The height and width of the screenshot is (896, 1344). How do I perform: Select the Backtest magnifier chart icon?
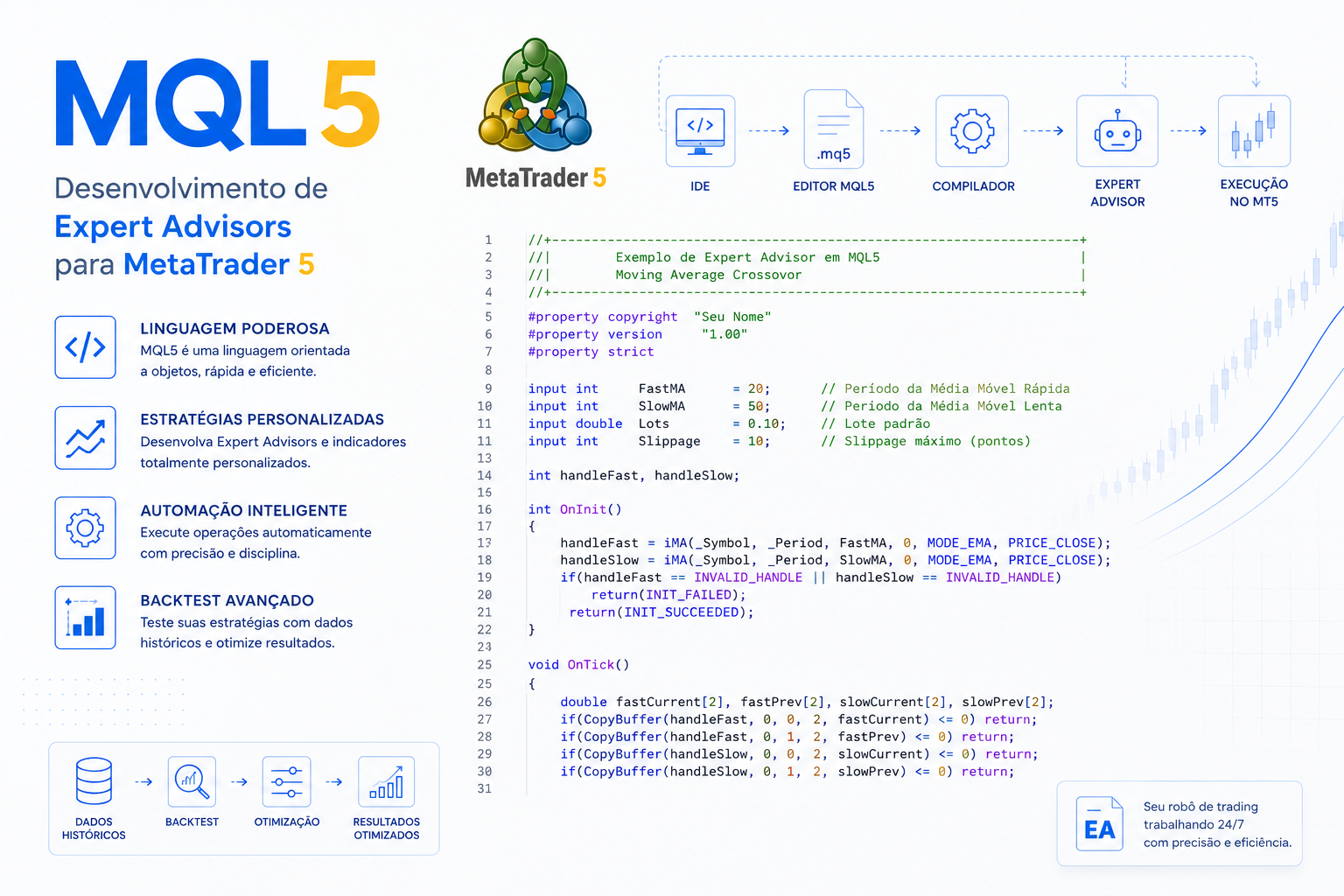[x=192, y=781]
